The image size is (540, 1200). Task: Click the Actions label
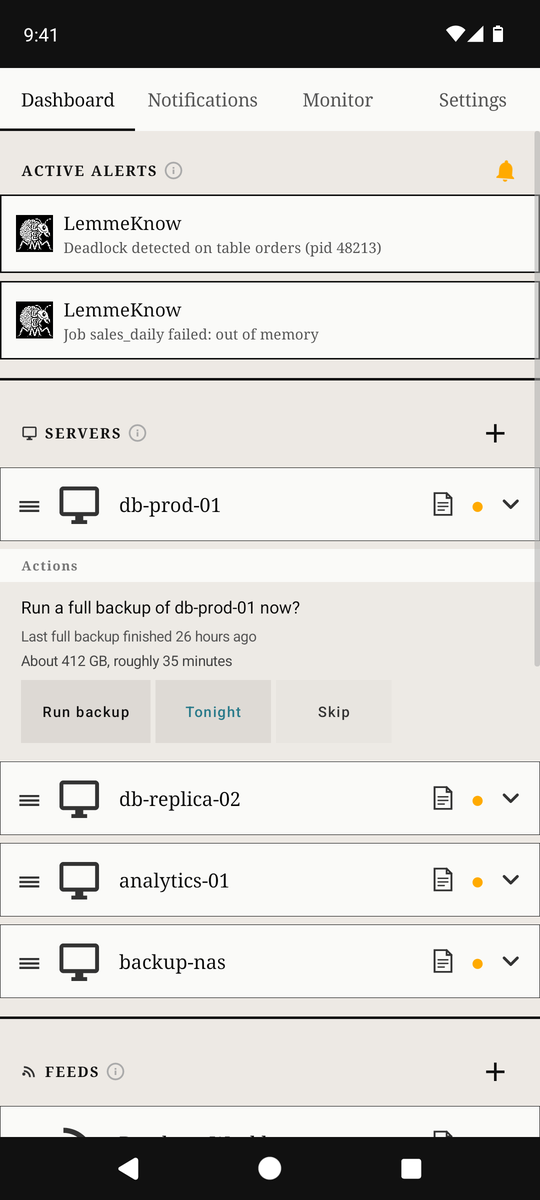(50, 566)
